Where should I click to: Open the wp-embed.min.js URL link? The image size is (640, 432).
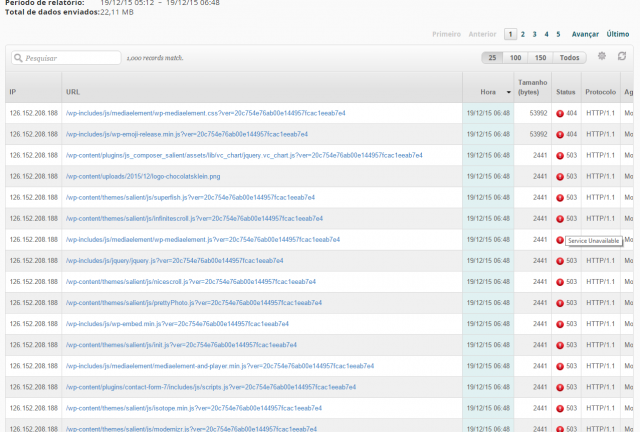[x=177, y=324]
